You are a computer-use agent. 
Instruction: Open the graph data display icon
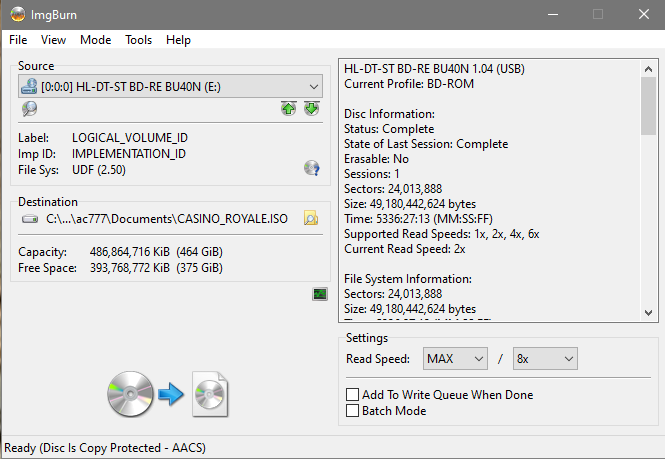click(x=320, y=294)
